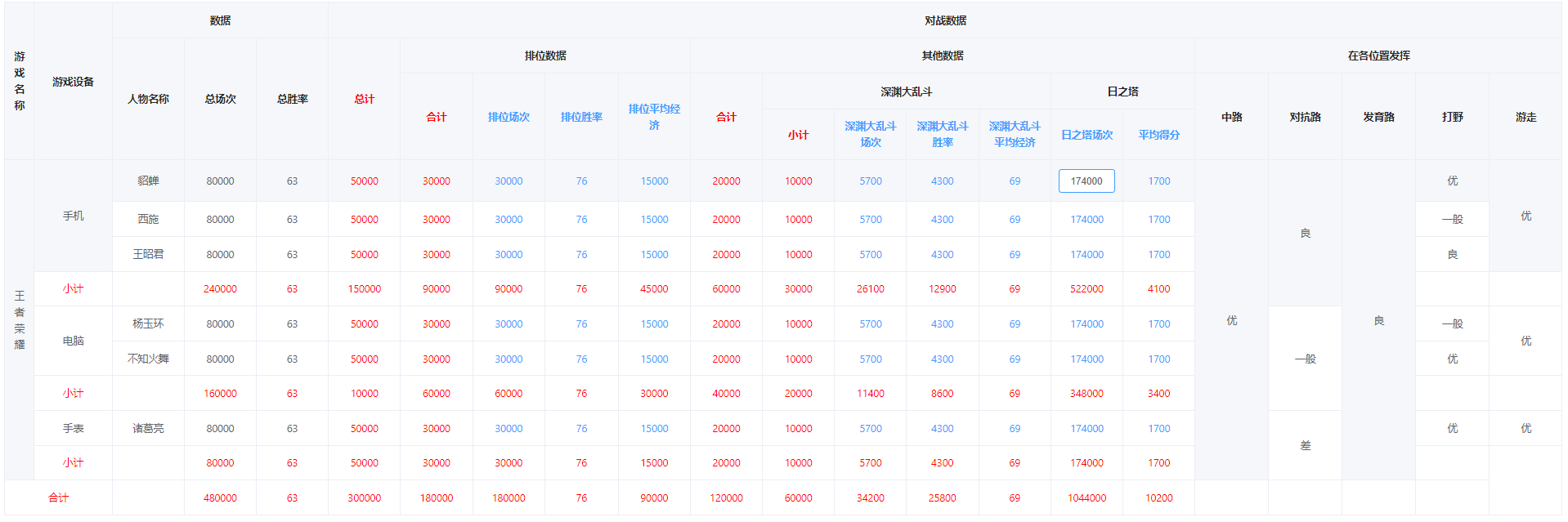Viewport: 1568px width, 522px height.
Task: Click the 排位胜率 column header
Action: coord(581,117)
